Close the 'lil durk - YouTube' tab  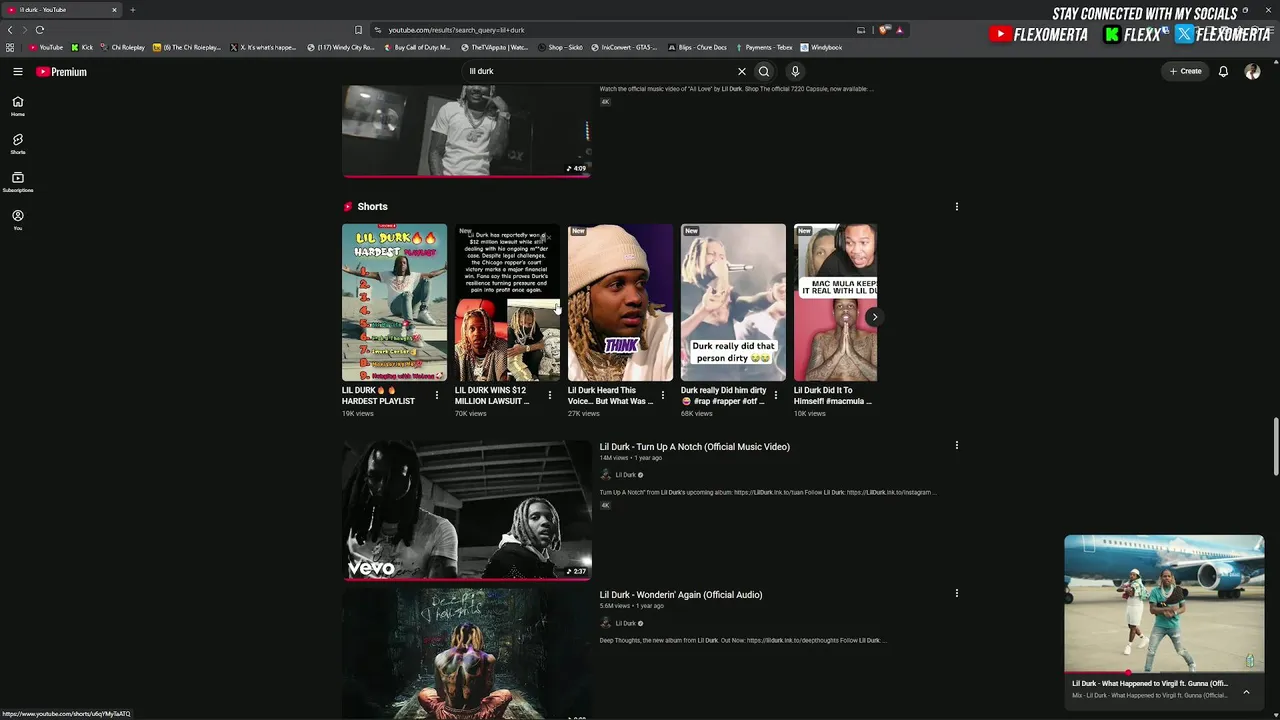coord(114,10)
